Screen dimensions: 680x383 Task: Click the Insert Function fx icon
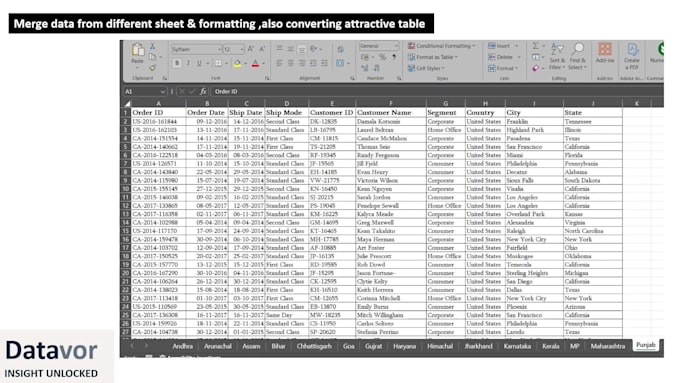click(203, 92)
